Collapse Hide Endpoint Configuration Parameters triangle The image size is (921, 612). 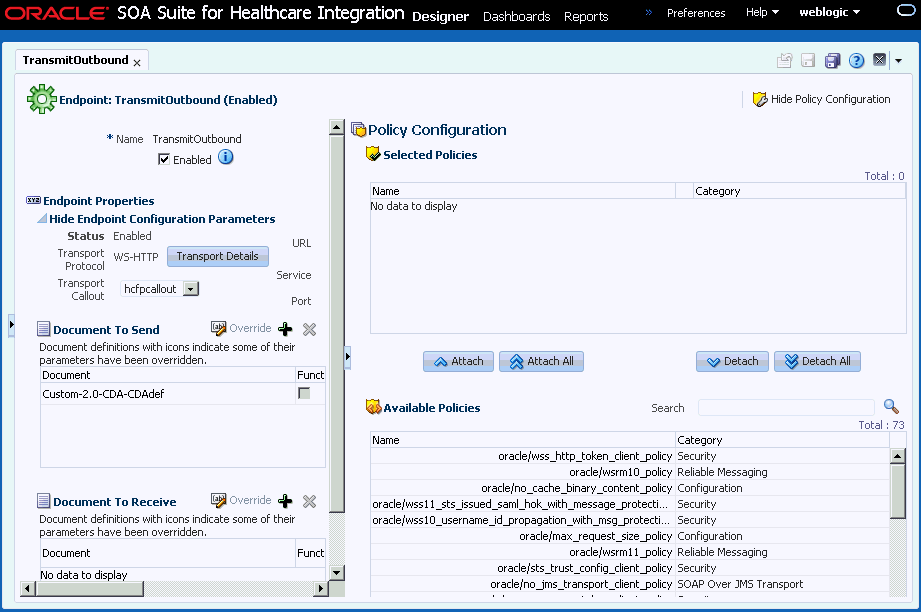[x=42, y=218]
